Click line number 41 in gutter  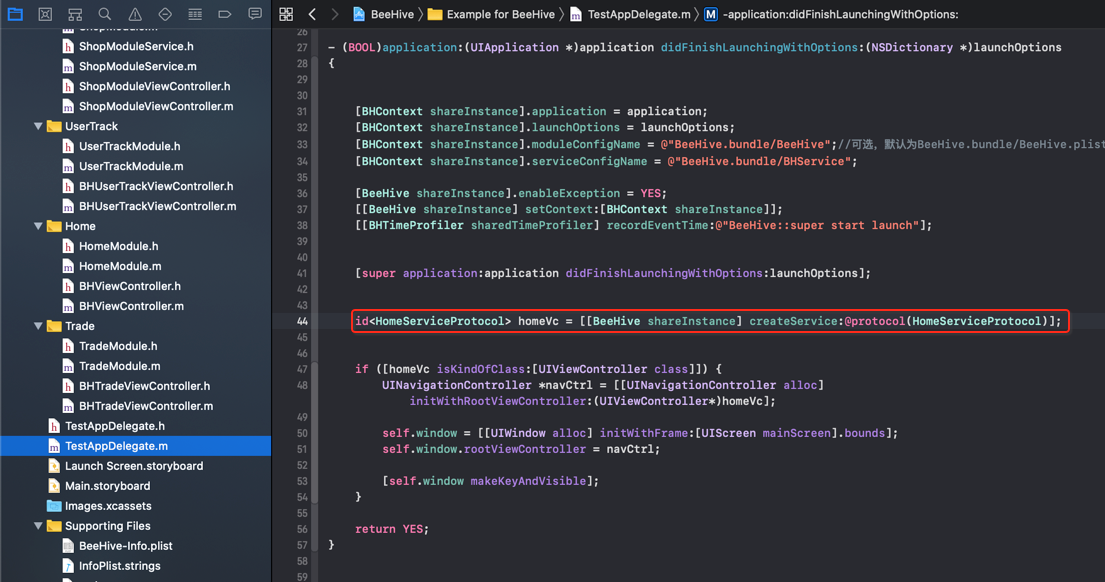coord(302,273)
